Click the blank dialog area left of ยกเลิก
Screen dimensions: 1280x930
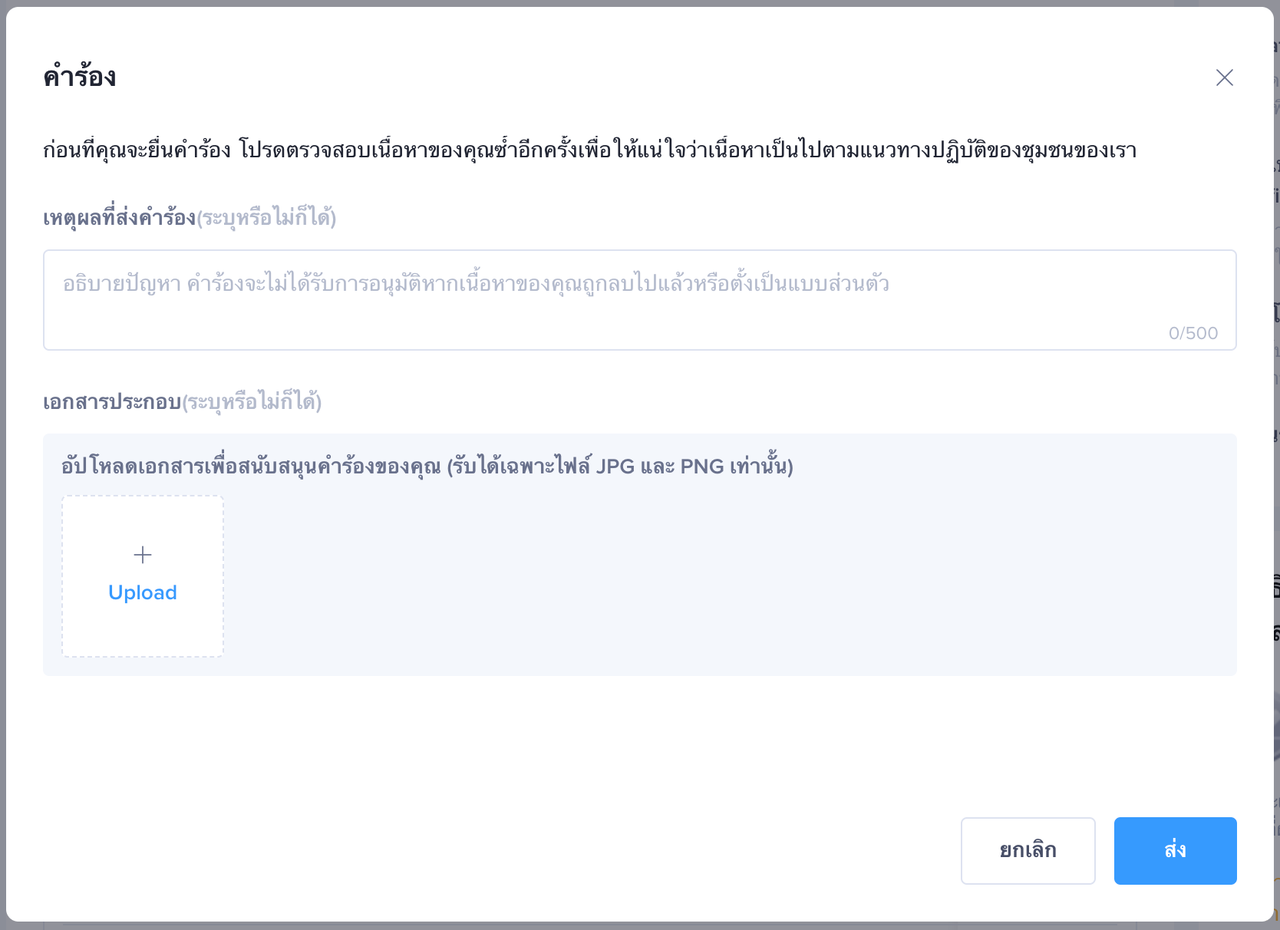pos(500,851)
